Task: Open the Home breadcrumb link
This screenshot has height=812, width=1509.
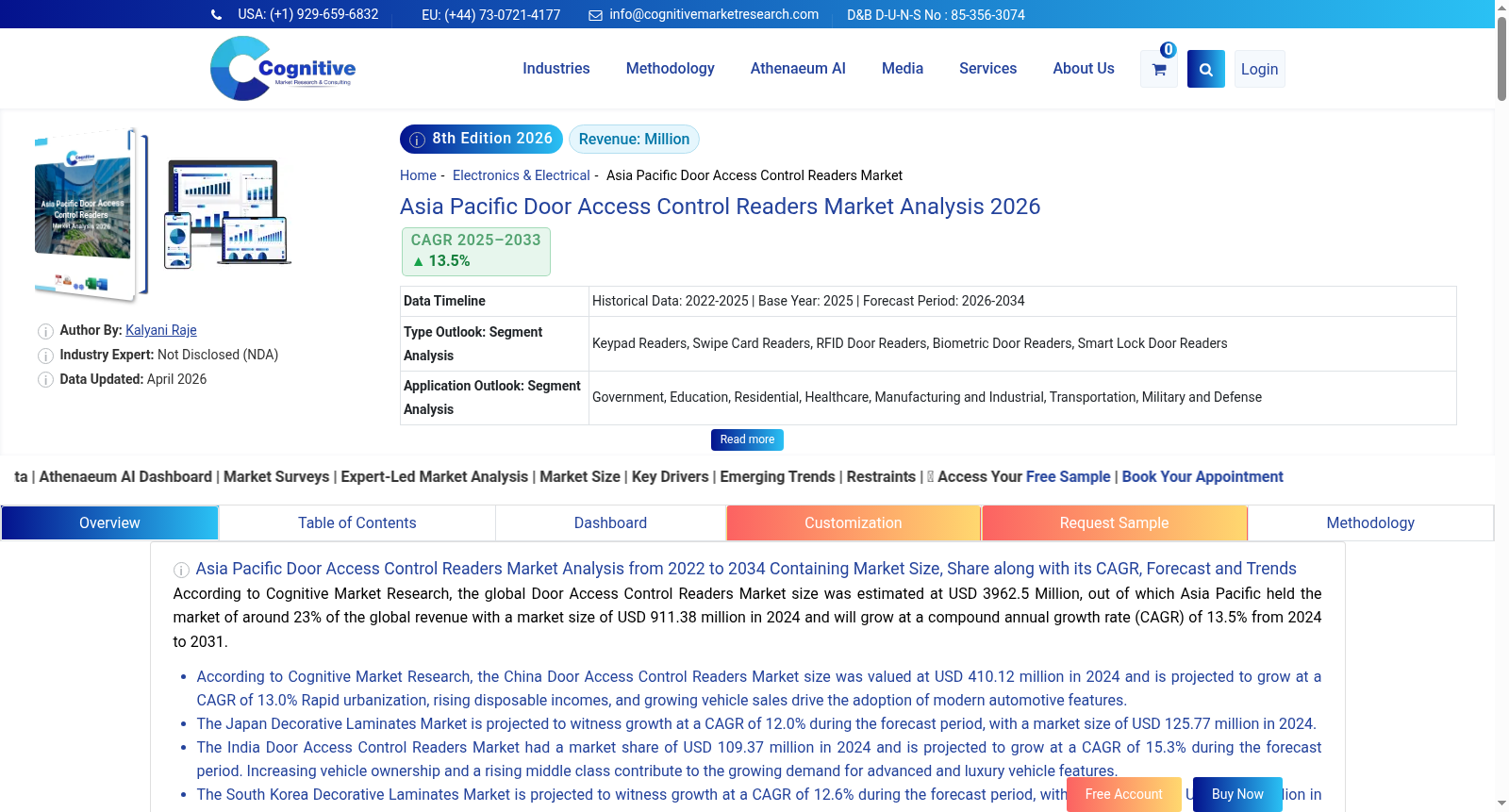Action: (418, 175)
